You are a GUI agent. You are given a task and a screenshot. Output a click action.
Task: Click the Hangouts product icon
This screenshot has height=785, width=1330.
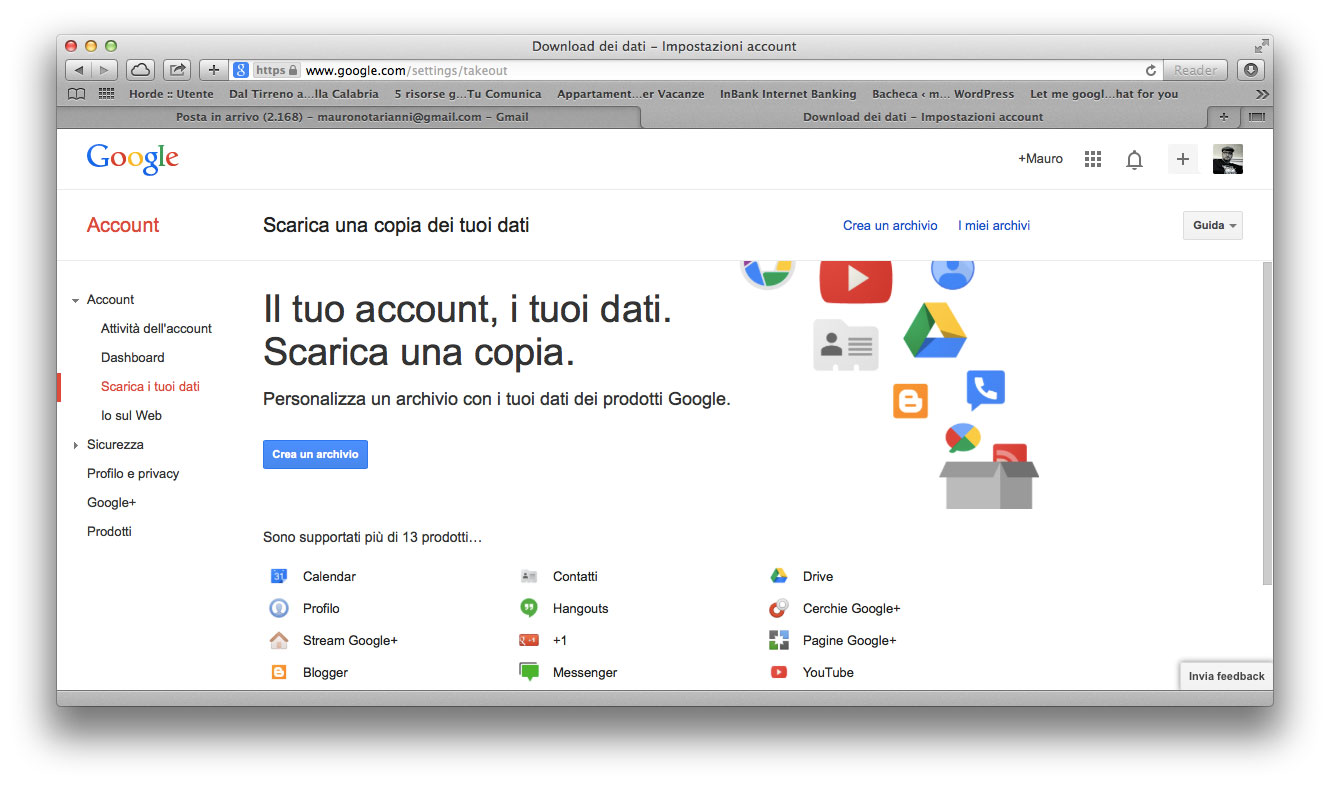[x=529, y=608]
